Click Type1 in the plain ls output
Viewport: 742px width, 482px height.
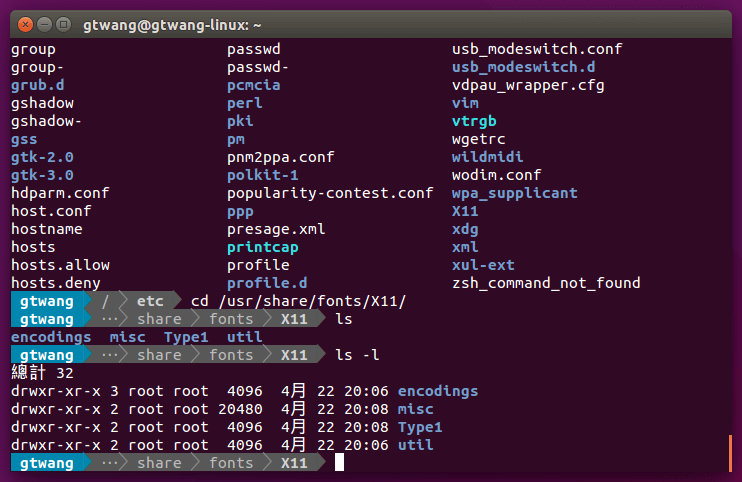tap(186, 337)
